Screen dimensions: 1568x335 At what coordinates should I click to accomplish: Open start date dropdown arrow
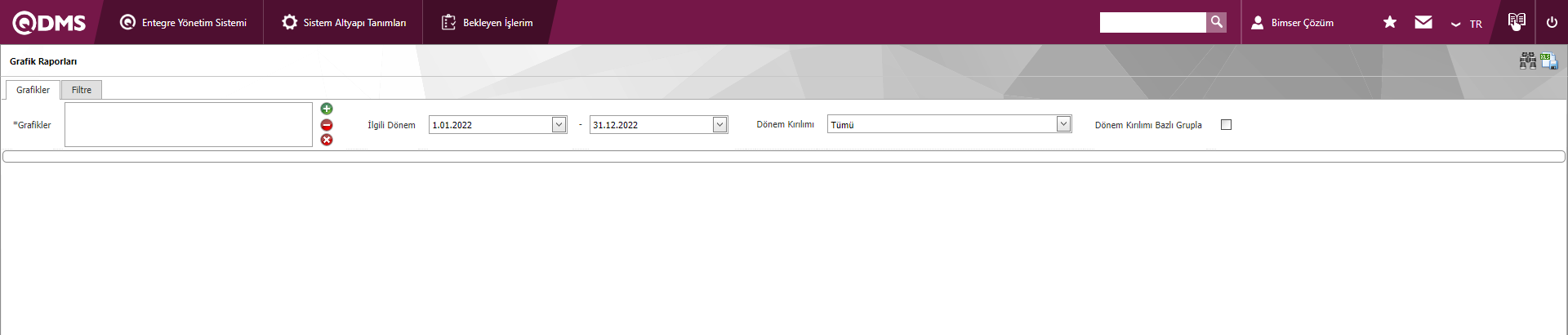559,125
